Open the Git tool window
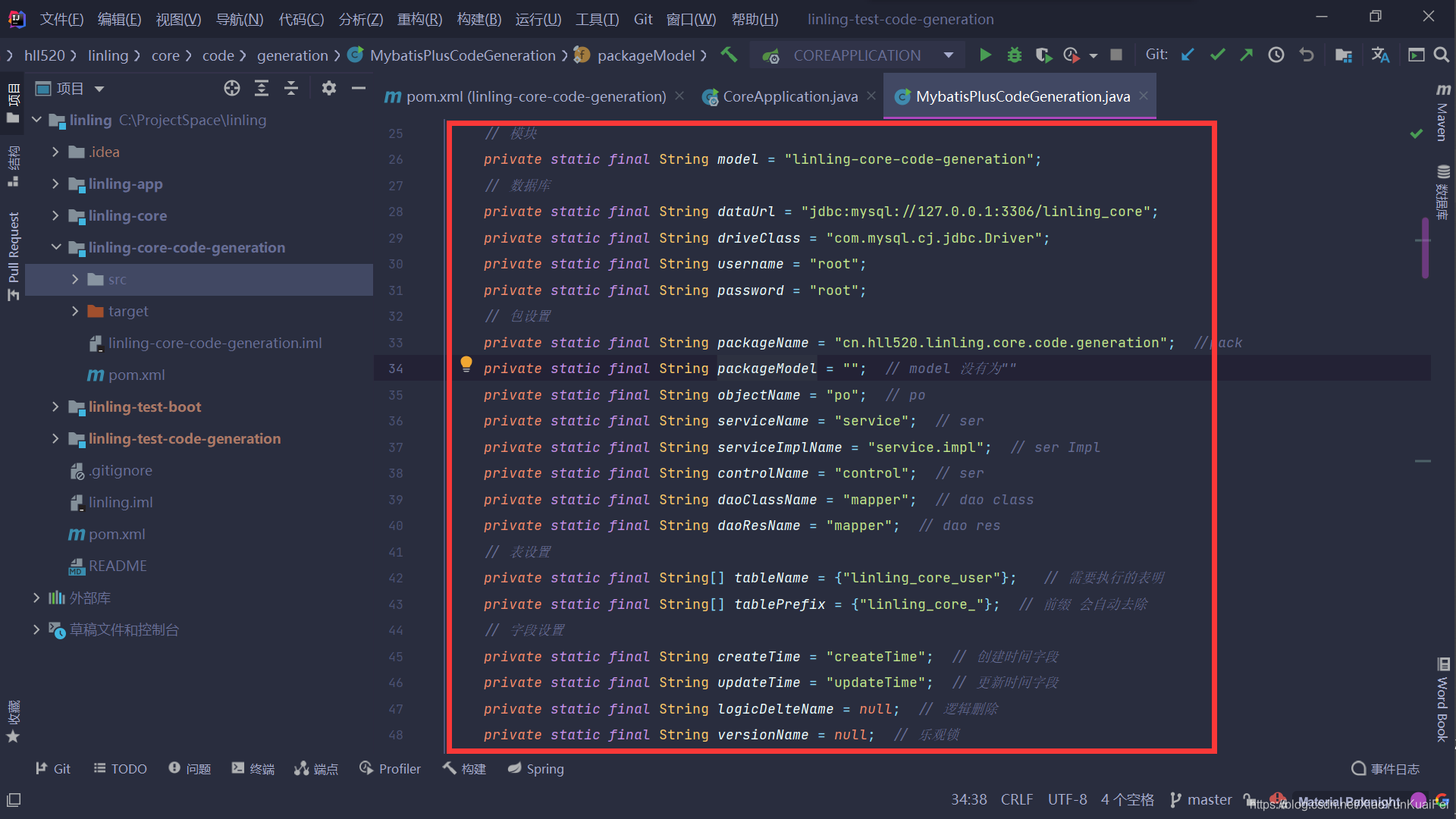The image size is (1456, 819). tap(53, 769)
